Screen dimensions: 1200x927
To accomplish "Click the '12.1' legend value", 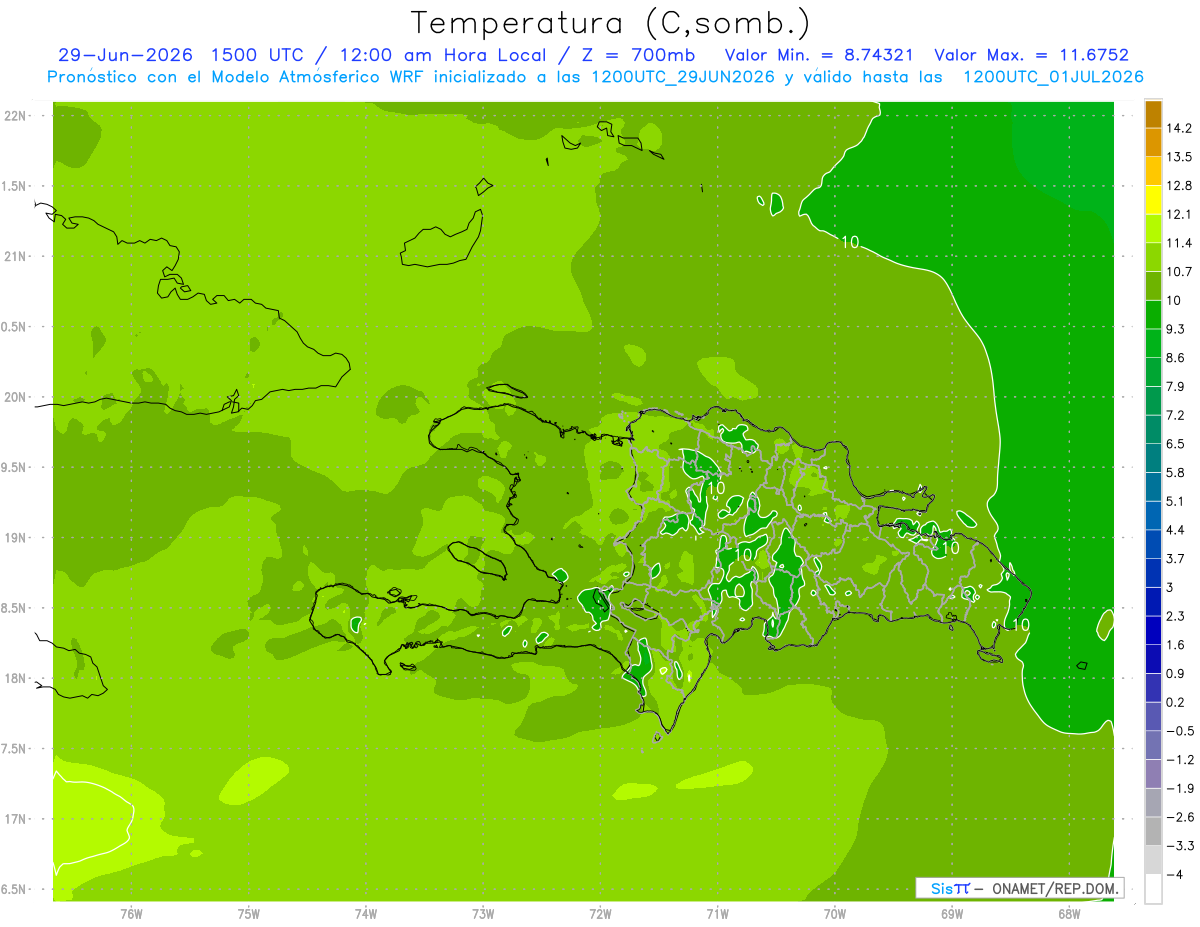I will (x=1178, y=214).
